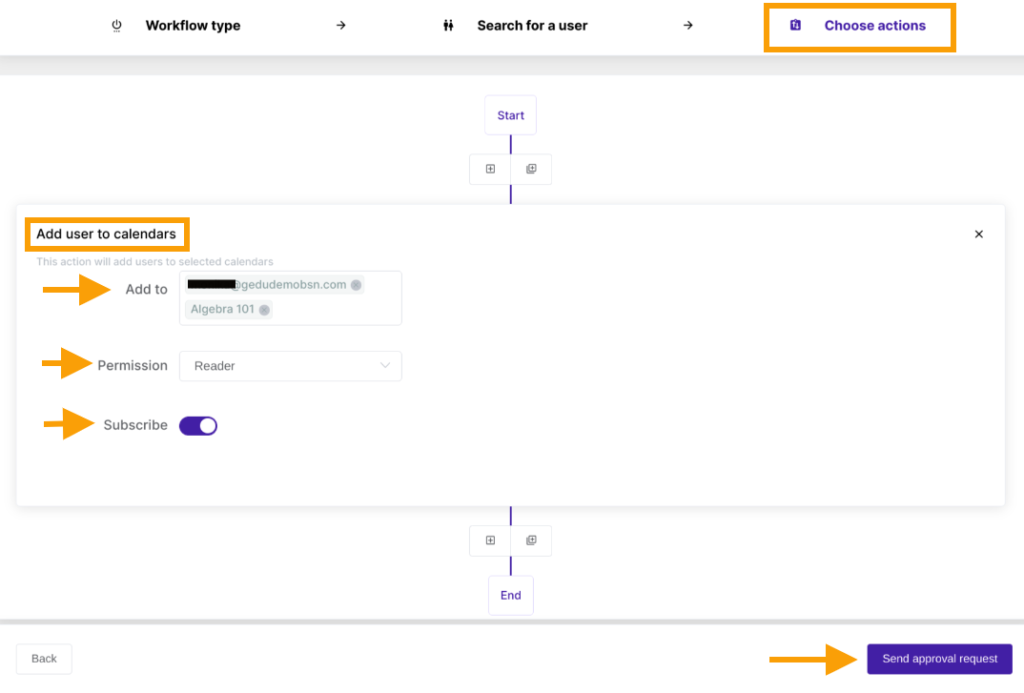This screenshot has width=1024, height=693.
Task: Click the arrow after Workflow type
Action: [x=341, y=25]
